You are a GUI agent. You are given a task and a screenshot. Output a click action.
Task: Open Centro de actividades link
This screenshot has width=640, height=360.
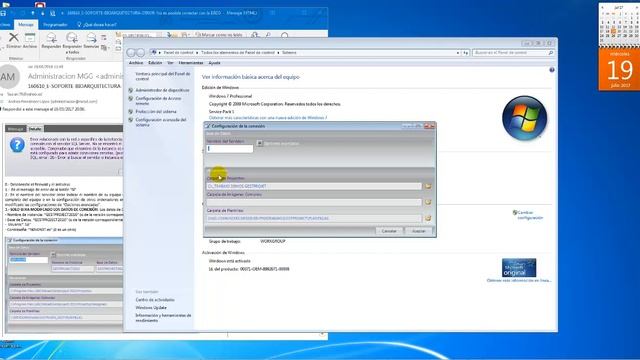[x=155, y=300]
